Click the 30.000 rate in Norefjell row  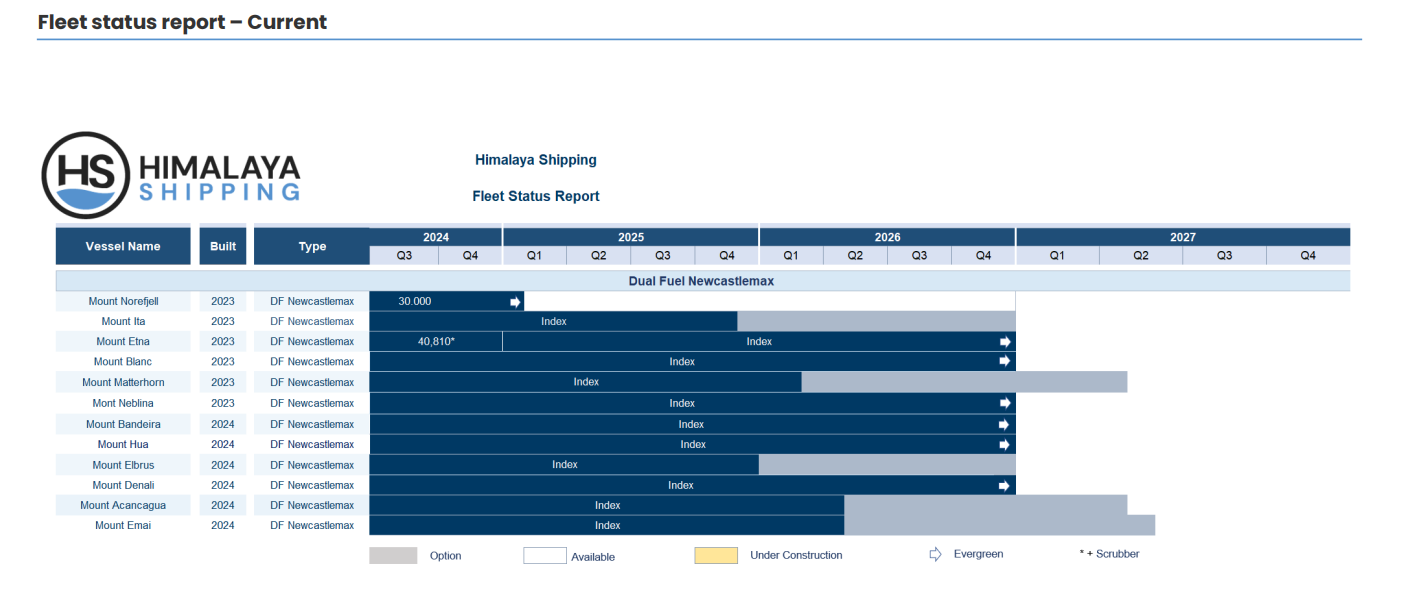[x=415, y=301]
